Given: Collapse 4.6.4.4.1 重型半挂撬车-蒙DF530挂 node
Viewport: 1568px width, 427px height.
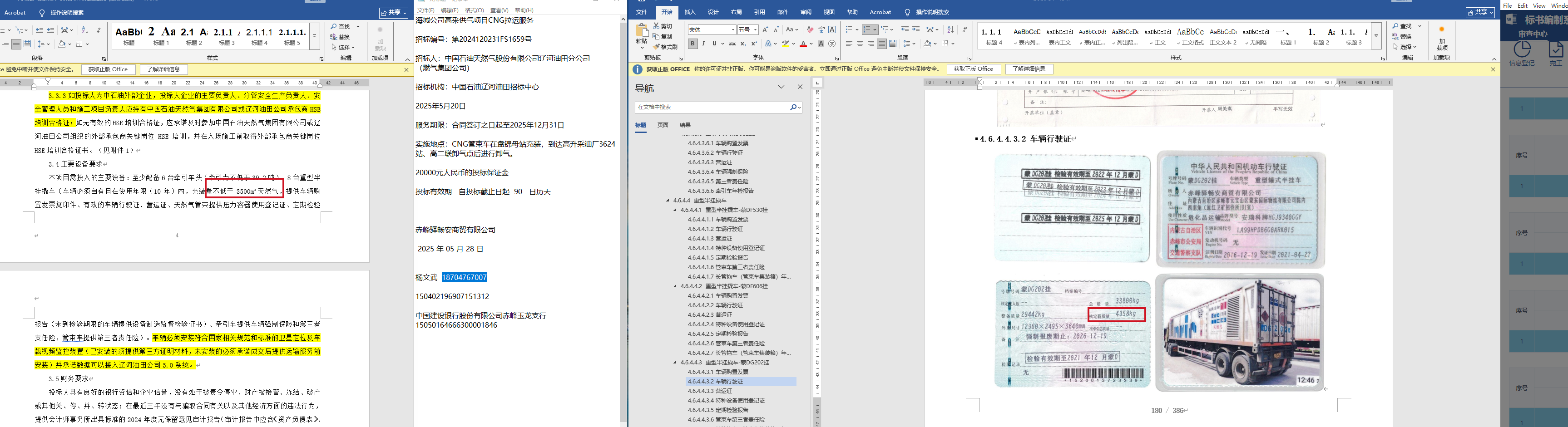Looking at the screenshot, I should (x=675, y=210).
